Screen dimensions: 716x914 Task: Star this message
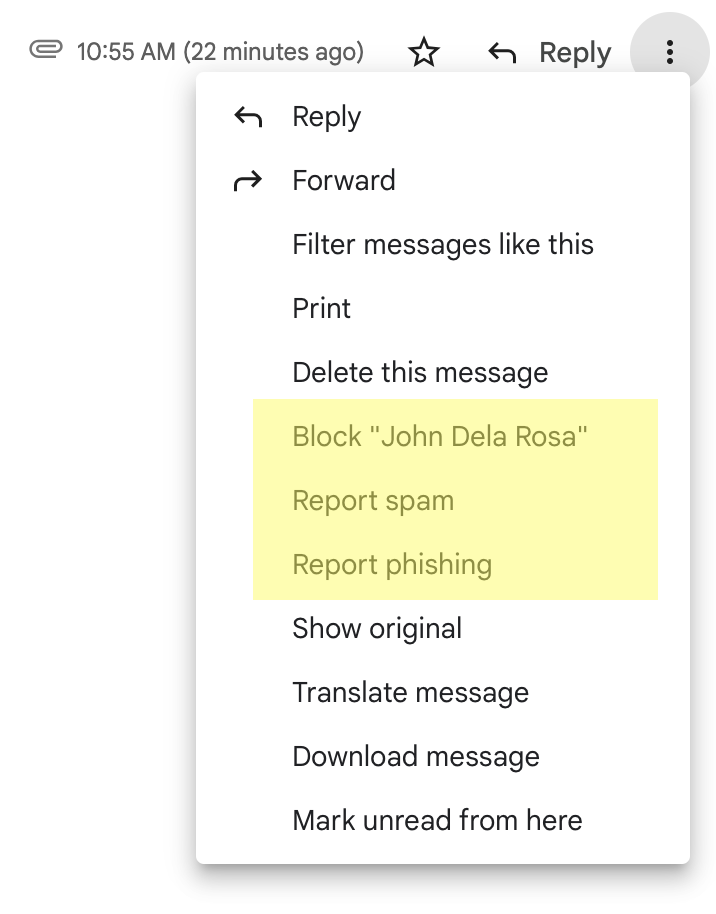[425, 52]
